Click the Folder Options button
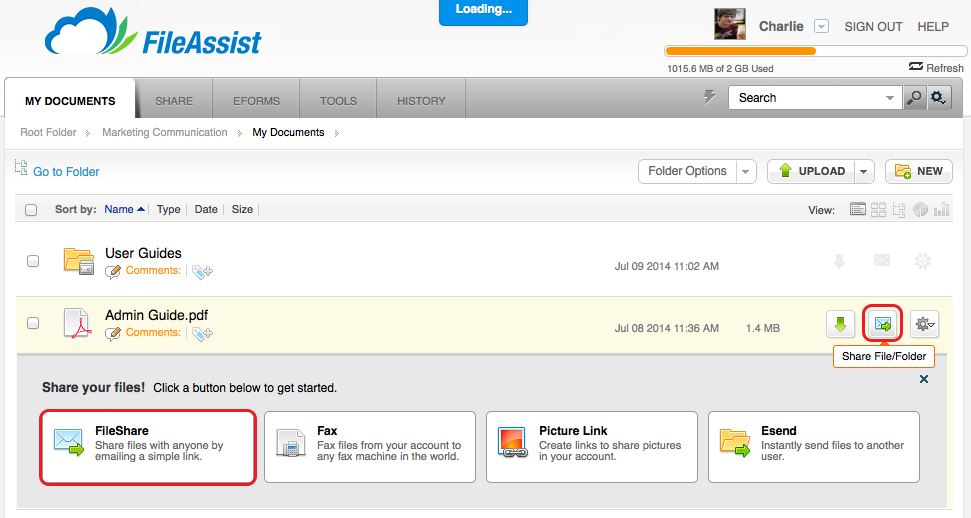Screen dimensions: 971x518 coord(687,171)
